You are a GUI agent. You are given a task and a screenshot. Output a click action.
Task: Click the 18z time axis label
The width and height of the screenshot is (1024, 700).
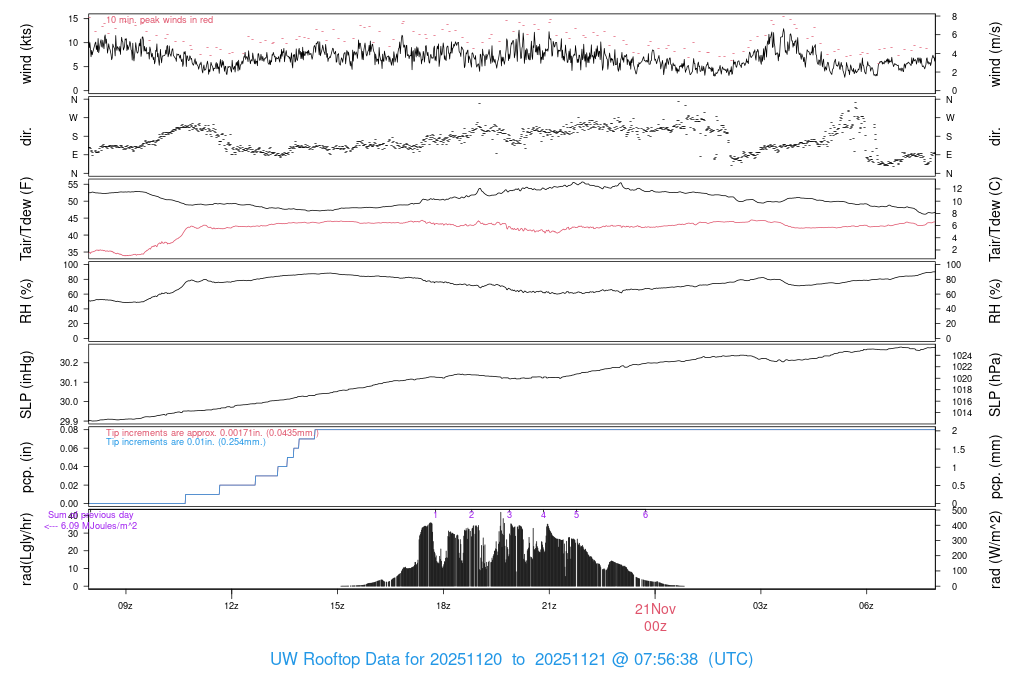[443, 606]
